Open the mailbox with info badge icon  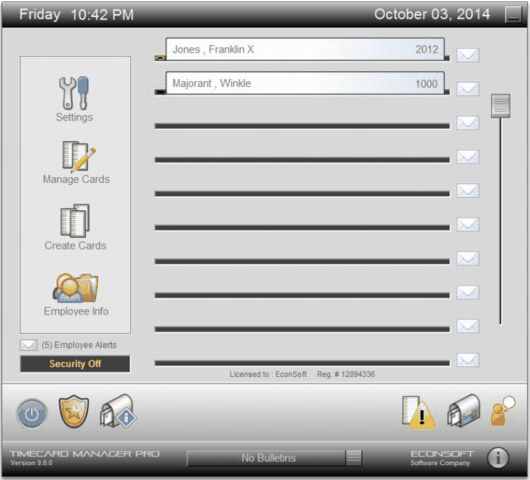pyautogui.click(x=118, y=411)
